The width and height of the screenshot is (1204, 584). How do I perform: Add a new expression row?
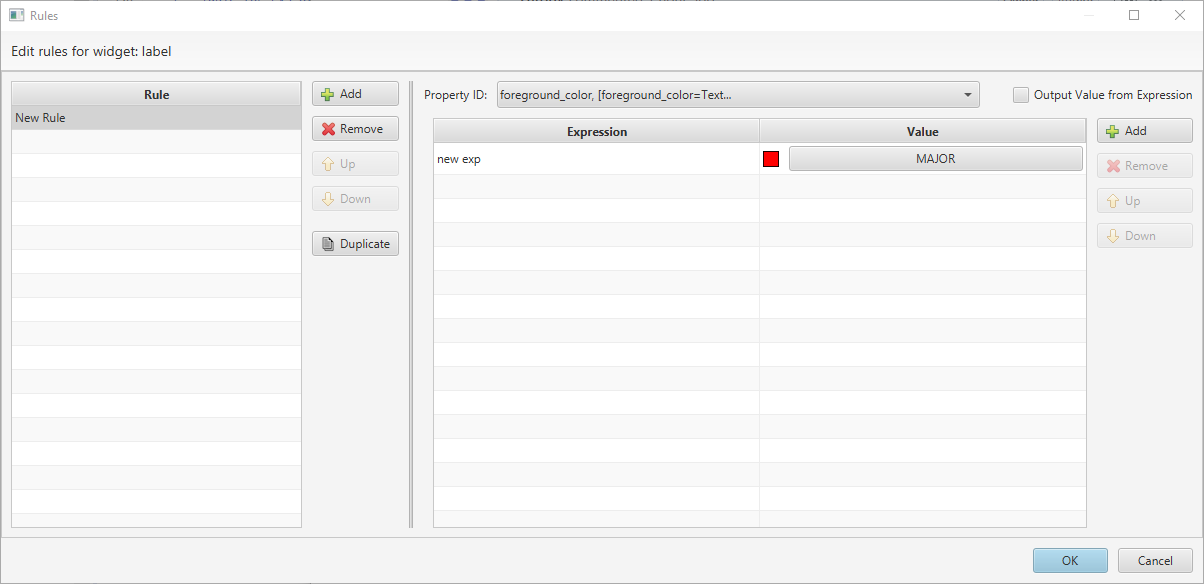(1144, 130)
